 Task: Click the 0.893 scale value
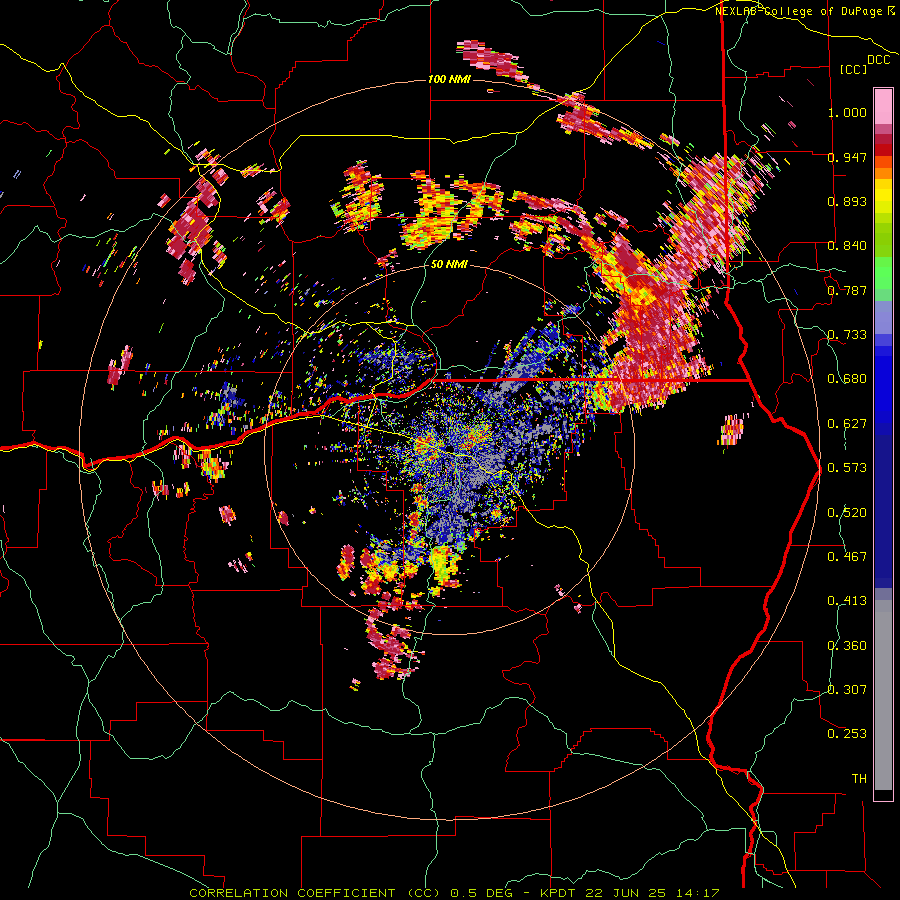[x=847, y=201]
